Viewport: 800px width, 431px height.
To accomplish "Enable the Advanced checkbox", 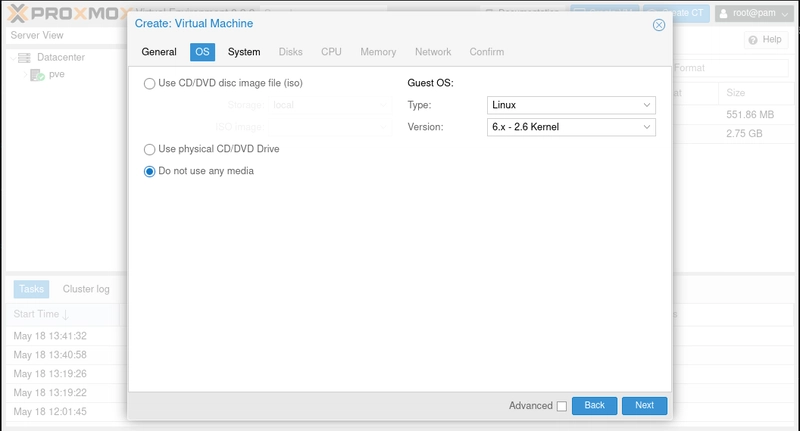I will tap(561, 406).
